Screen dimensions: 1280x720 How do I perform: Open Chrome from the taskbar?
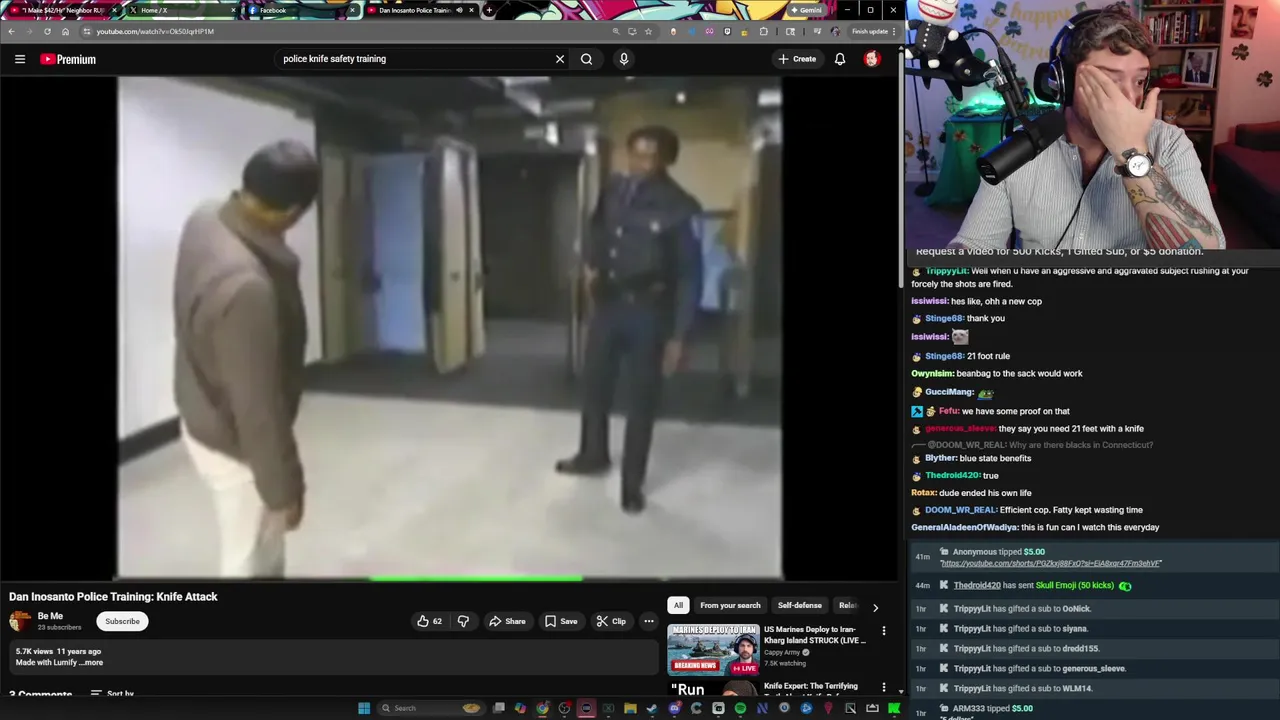[542, 708]
